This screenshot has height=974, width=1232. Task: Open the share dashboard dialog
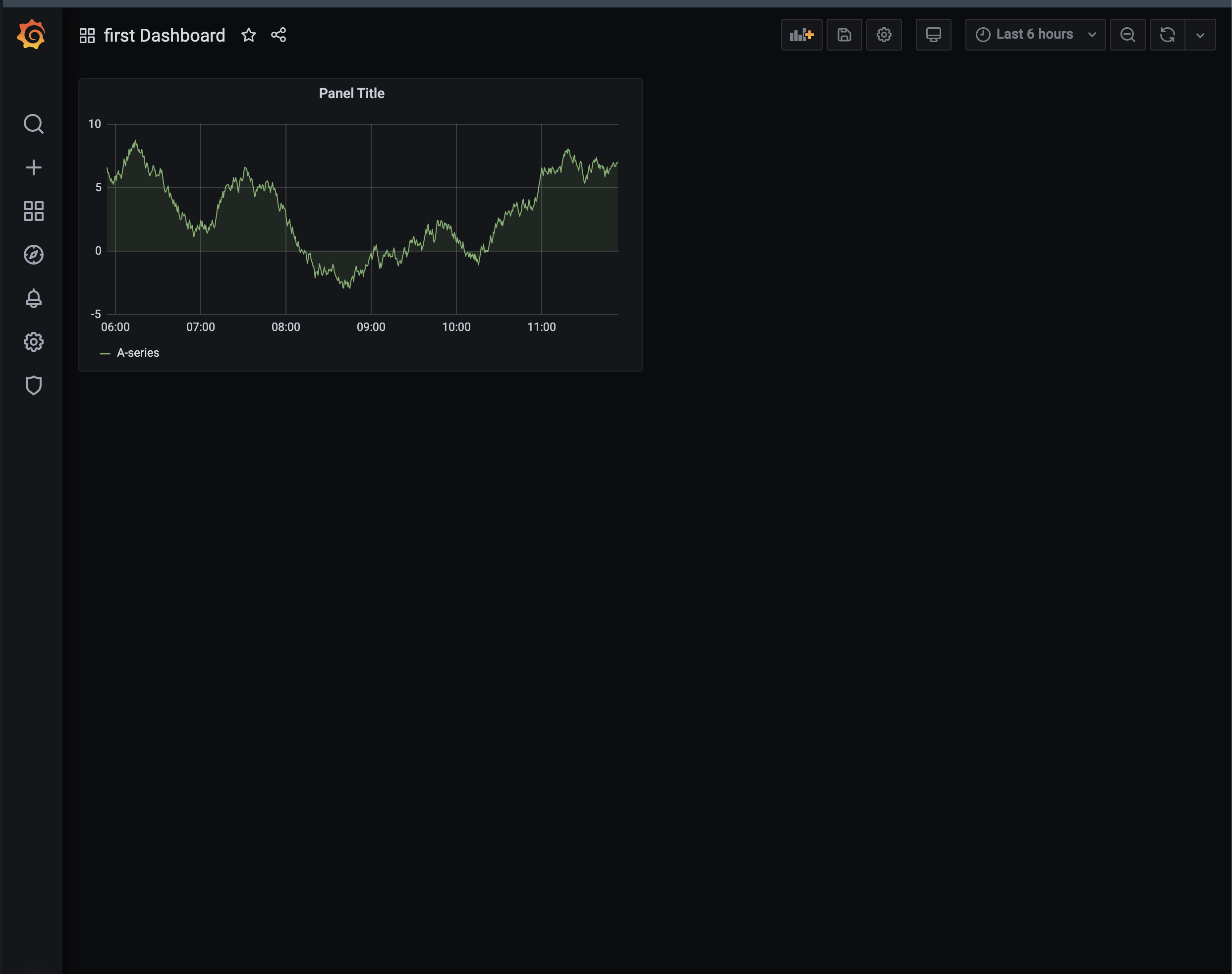point(278,35)
